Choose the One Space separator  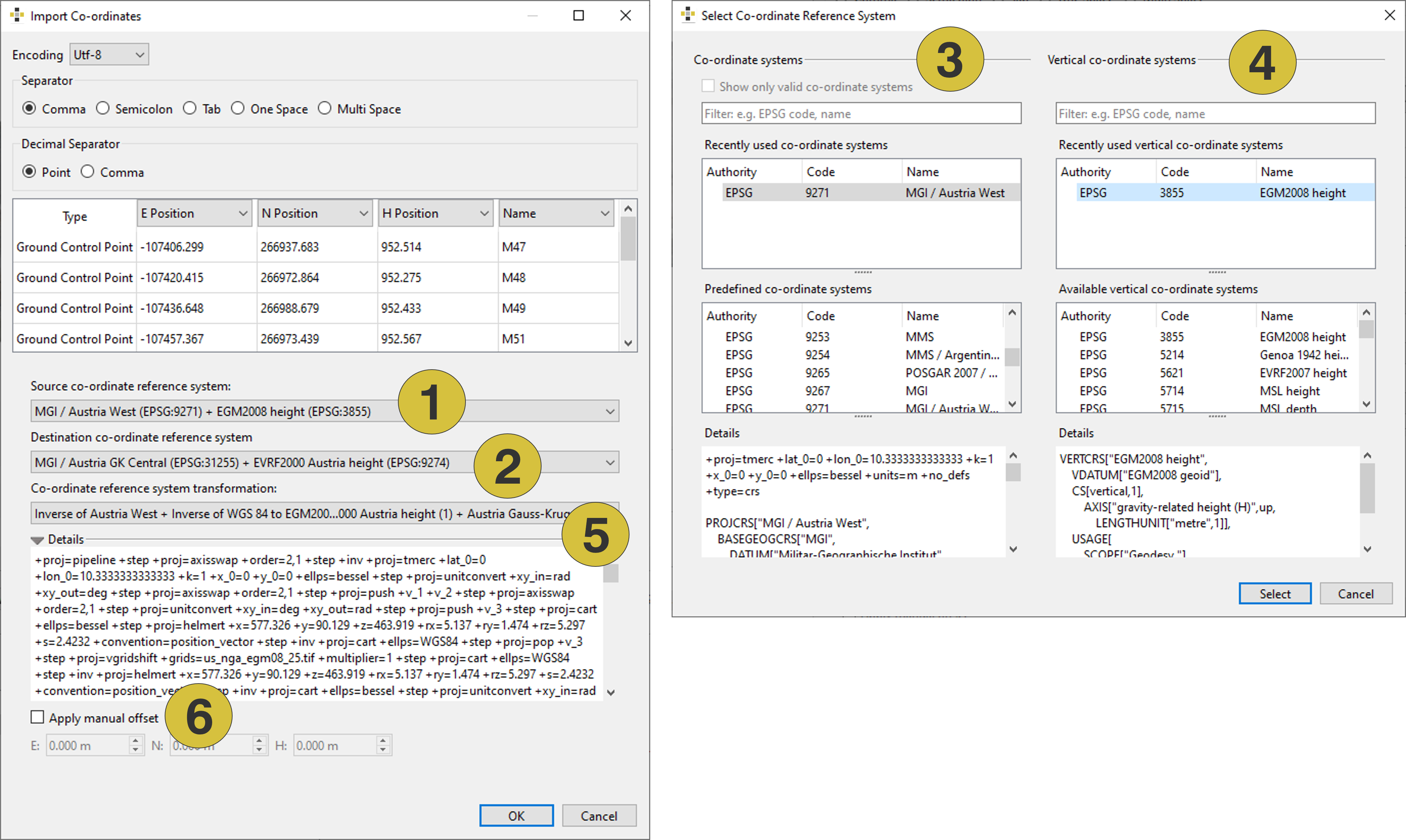click(x=238, y=109)
